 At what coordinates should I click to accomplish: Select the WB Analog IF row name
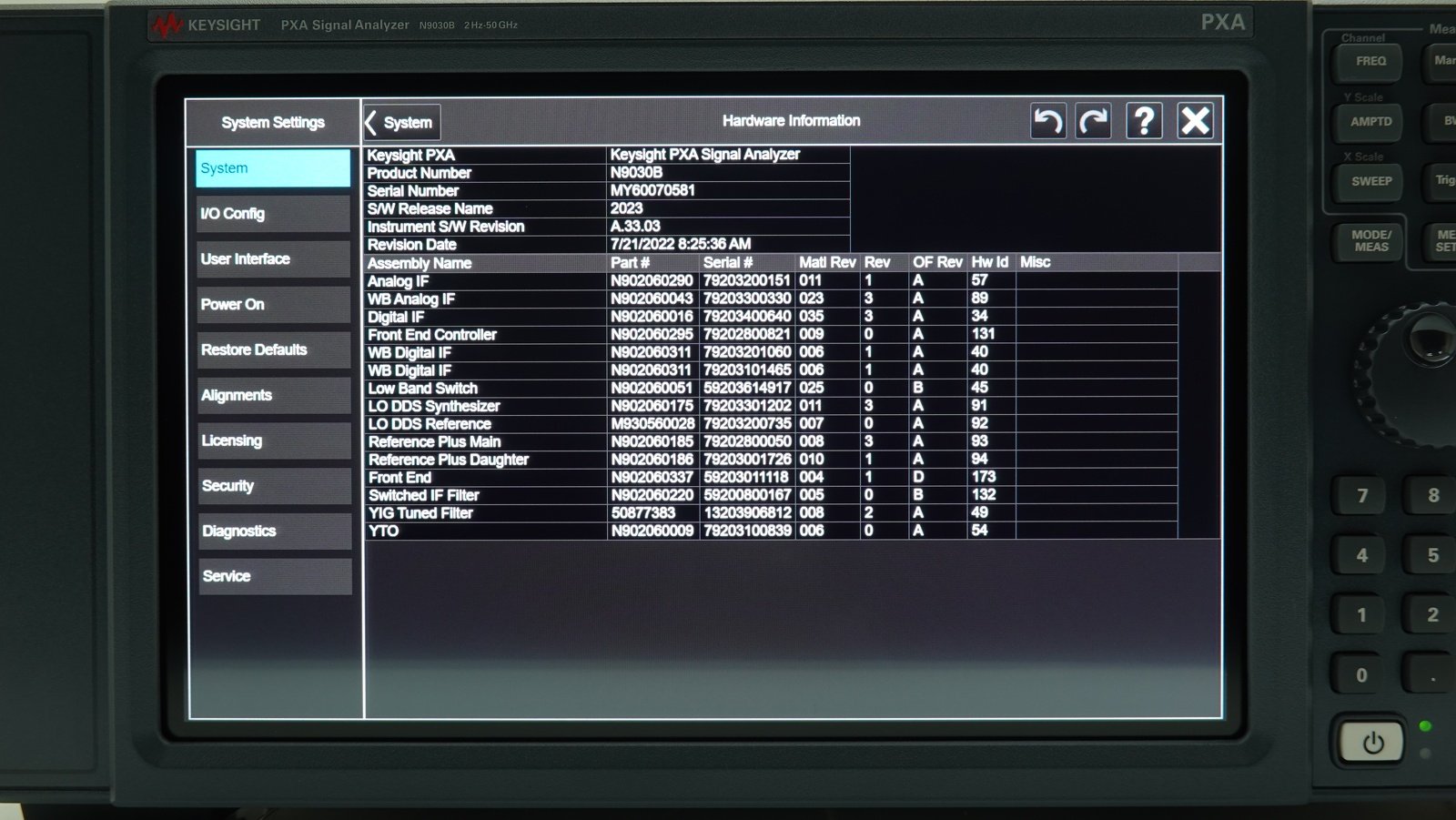click(x=411, y=299)
